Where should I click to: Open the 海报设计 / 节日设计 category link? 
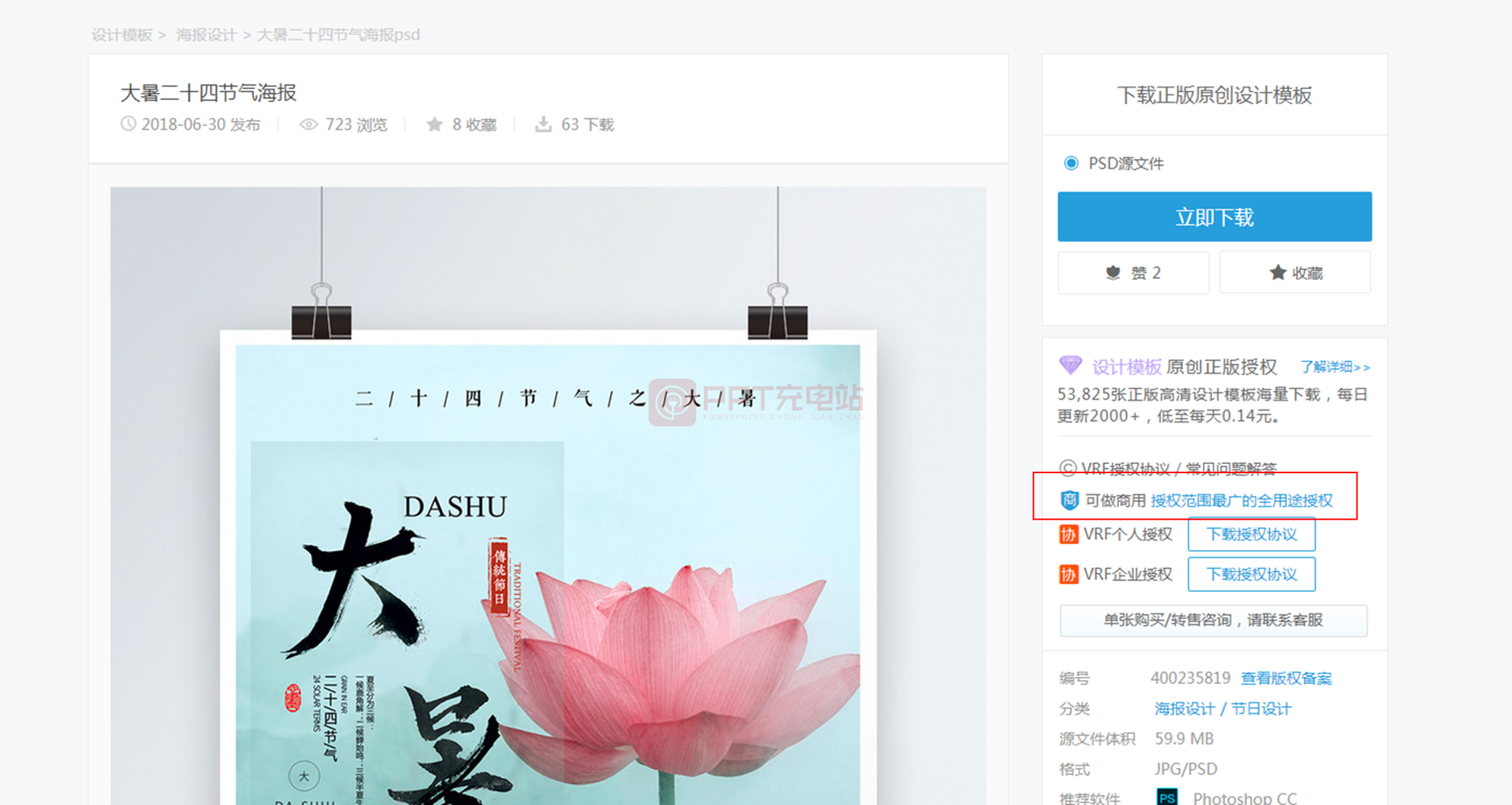(1223, 709)
